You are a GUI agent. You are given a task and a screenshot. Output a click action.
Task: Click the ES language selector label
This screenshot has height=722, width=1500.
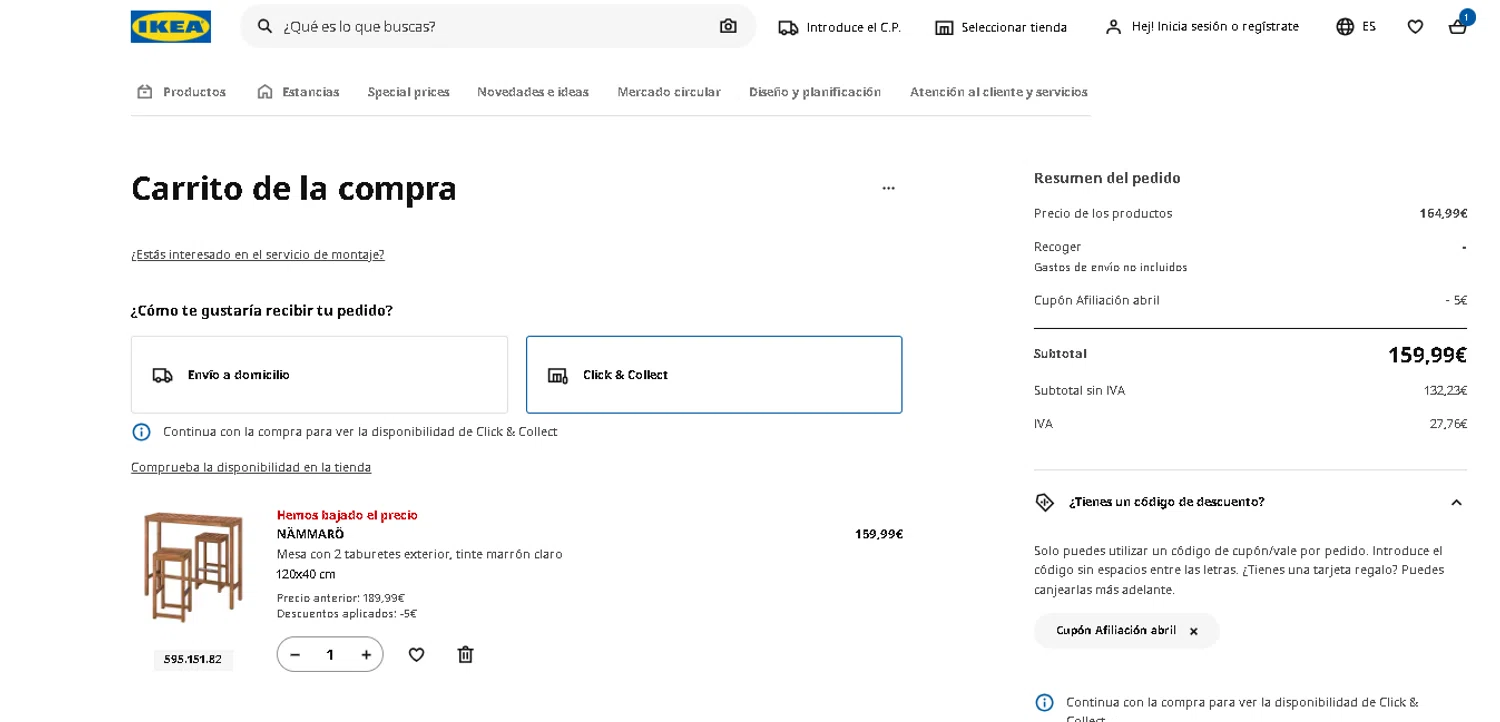point(1369,27)
